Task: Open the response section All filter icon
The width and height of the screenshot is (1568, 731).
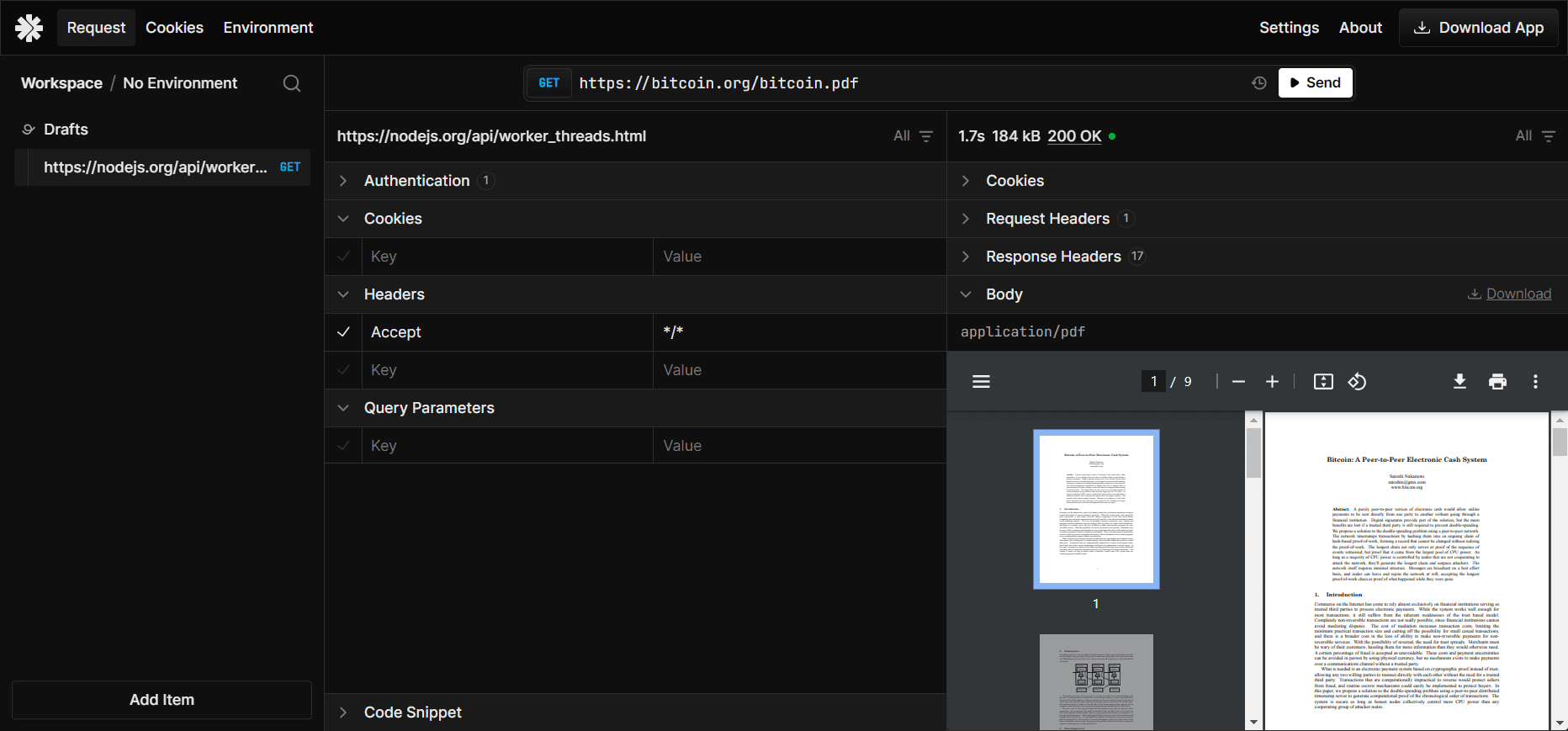Action: (x=1549, y=136)
